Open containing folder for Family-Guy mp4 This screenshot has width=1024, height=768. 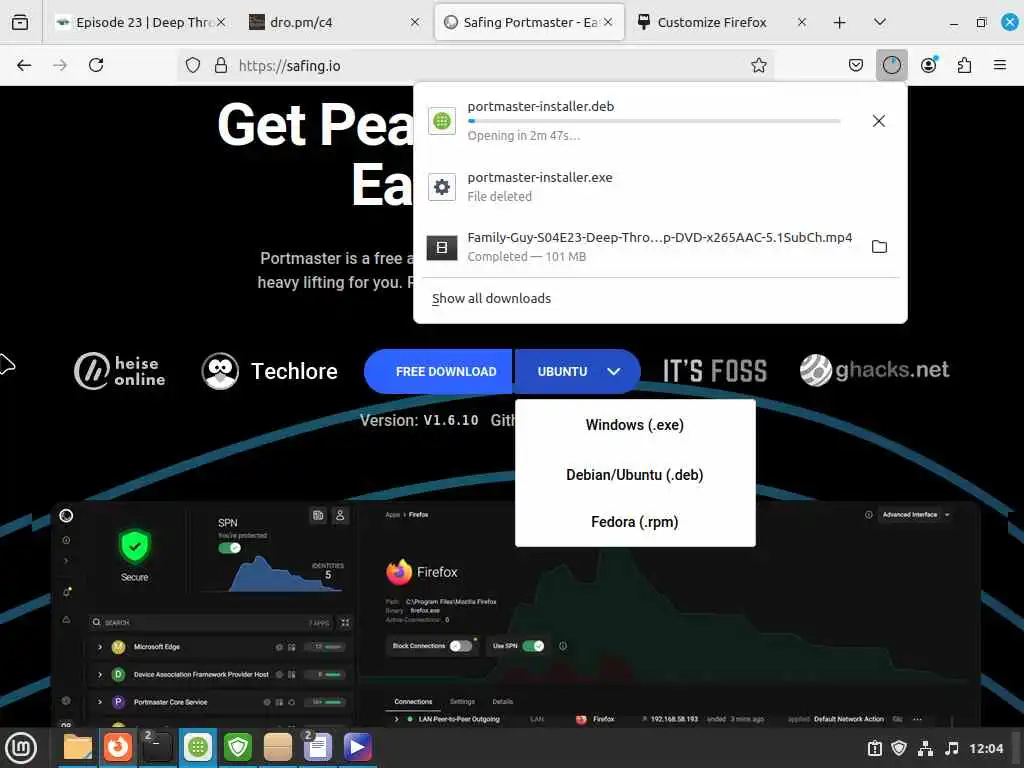pyautogui.click(x=879, y=247)
